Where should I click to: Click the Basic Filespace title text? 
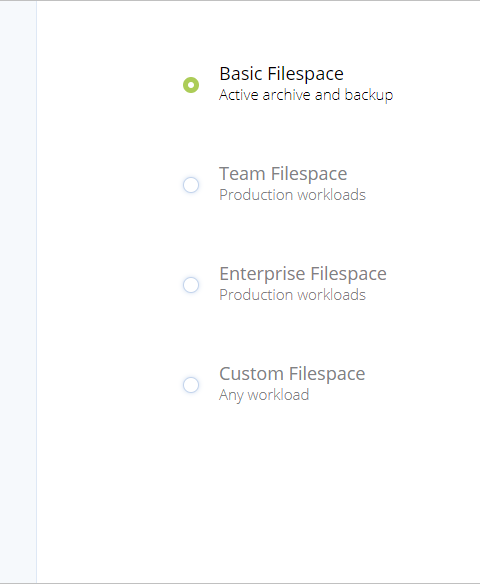click(x=282, y=74)
